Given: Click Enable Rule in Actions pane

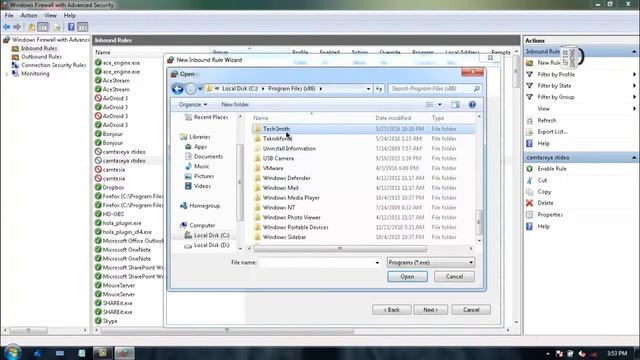Looking at the screenshot, I should click(x=552, y=169).
